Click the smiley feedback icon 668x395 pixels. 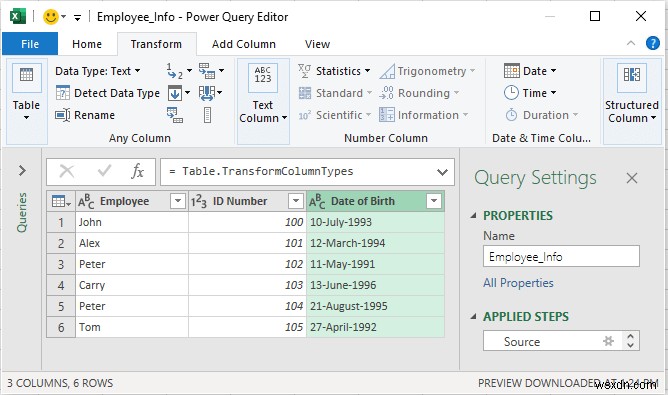(x=51, y=17)
